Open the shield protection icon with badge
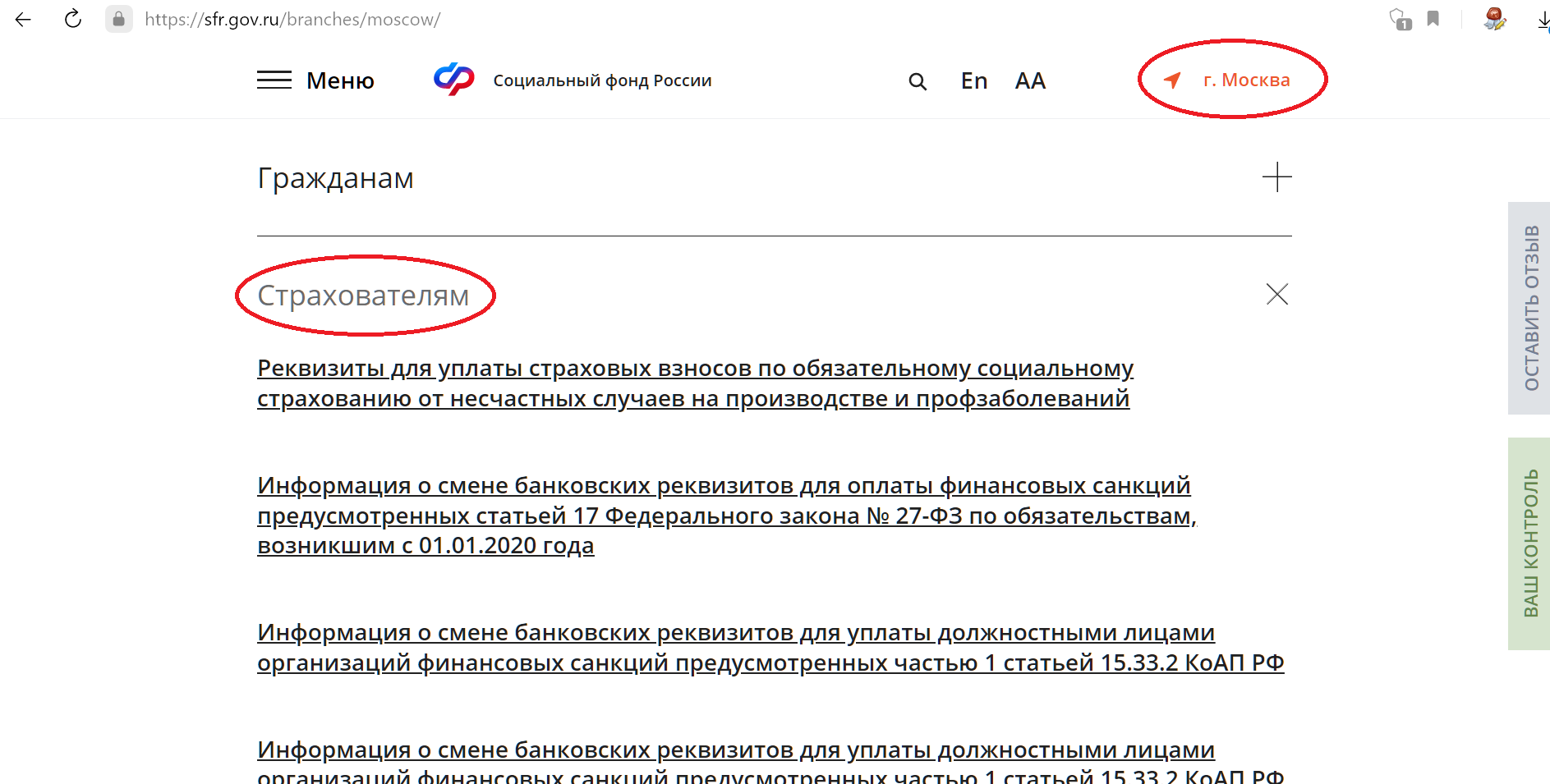 tap(1400, 20)
